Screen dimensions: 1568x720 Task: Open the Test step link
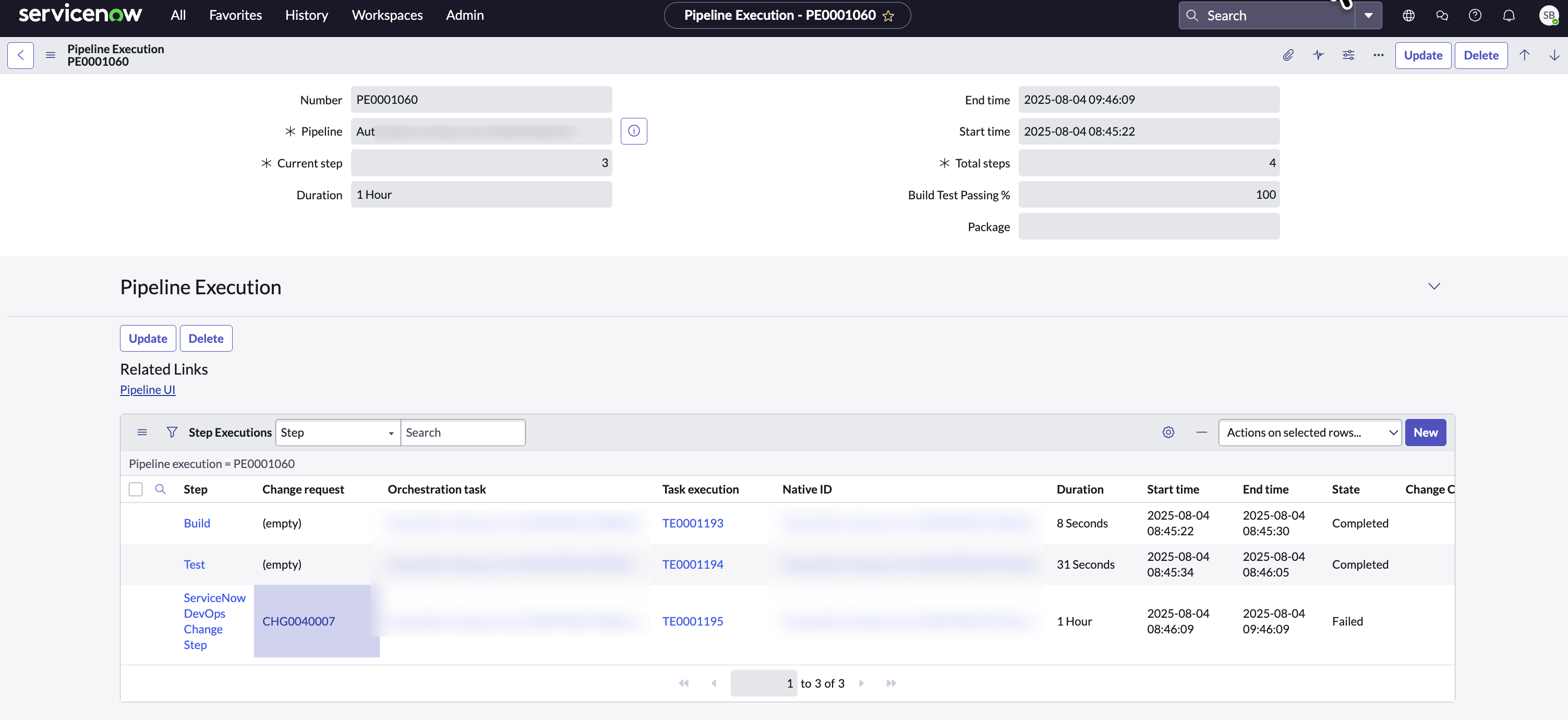pos(194,564)
